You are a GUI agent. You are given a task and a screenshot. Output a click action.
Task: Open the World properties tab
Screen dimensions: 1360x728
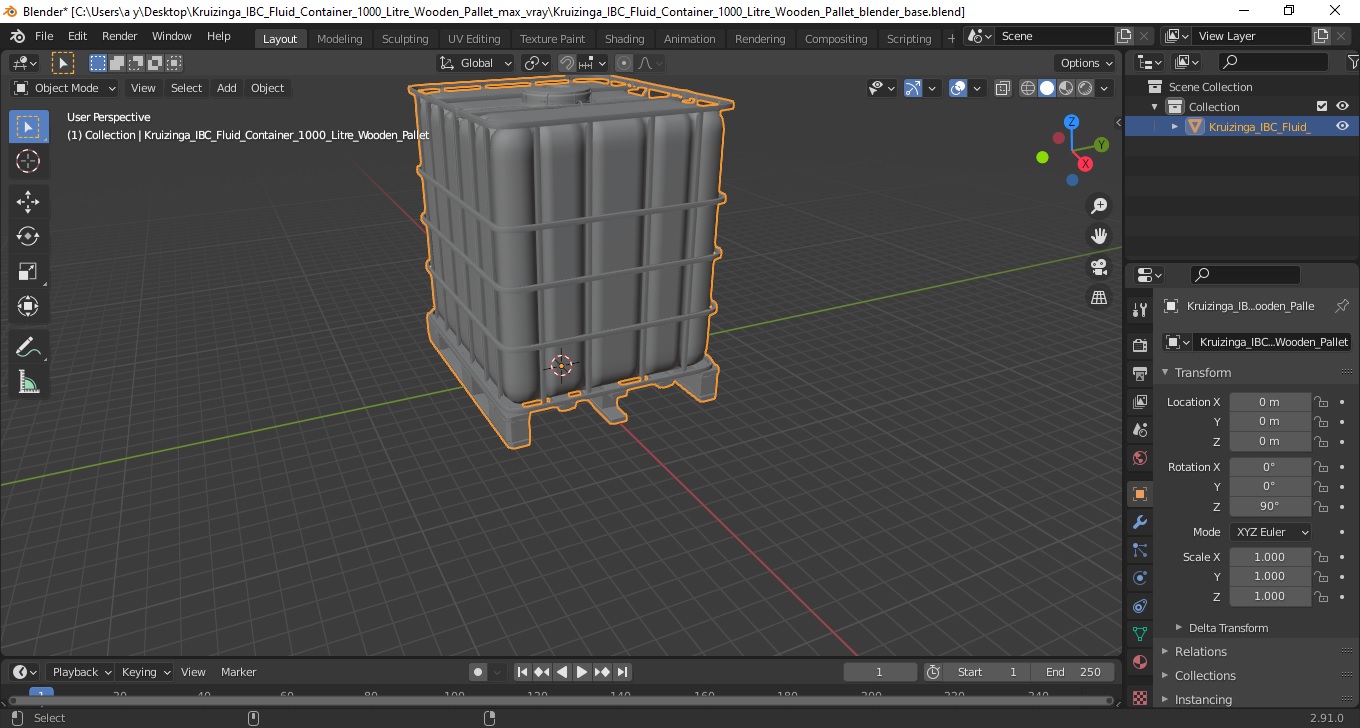pos(1139,458)
